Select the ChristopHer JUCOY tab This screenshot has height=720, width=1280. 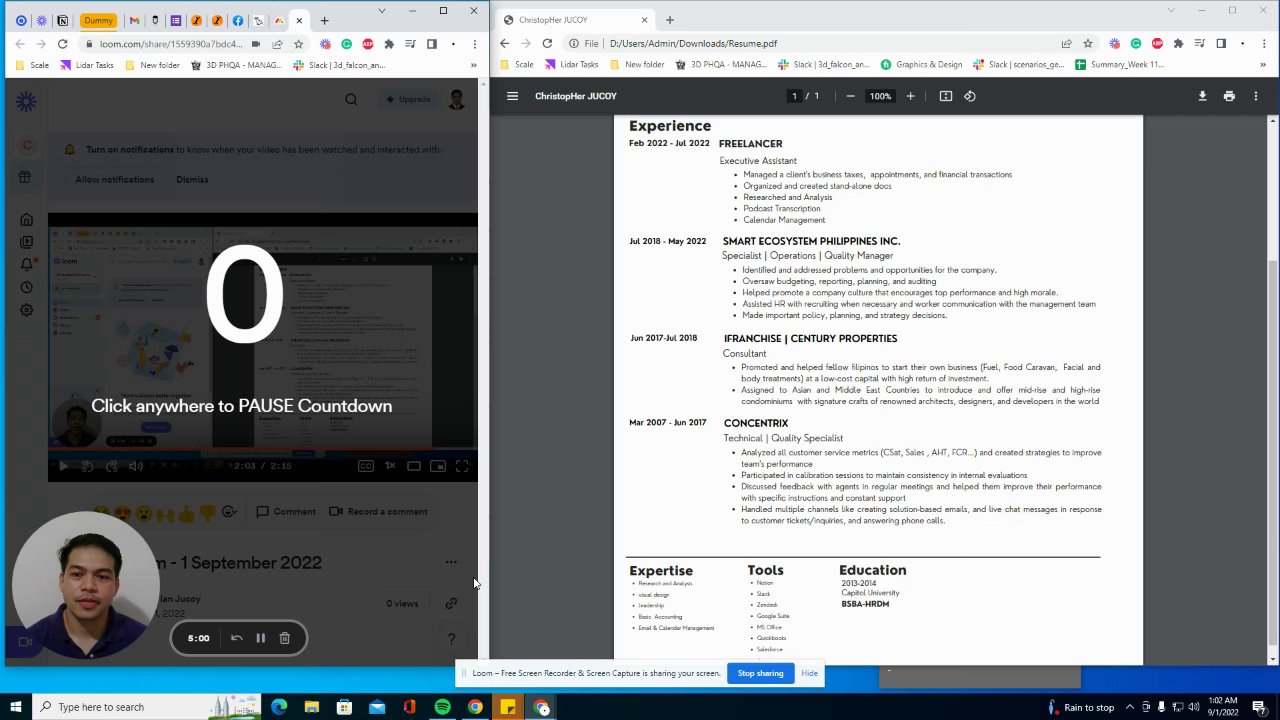tap(575, 20)
